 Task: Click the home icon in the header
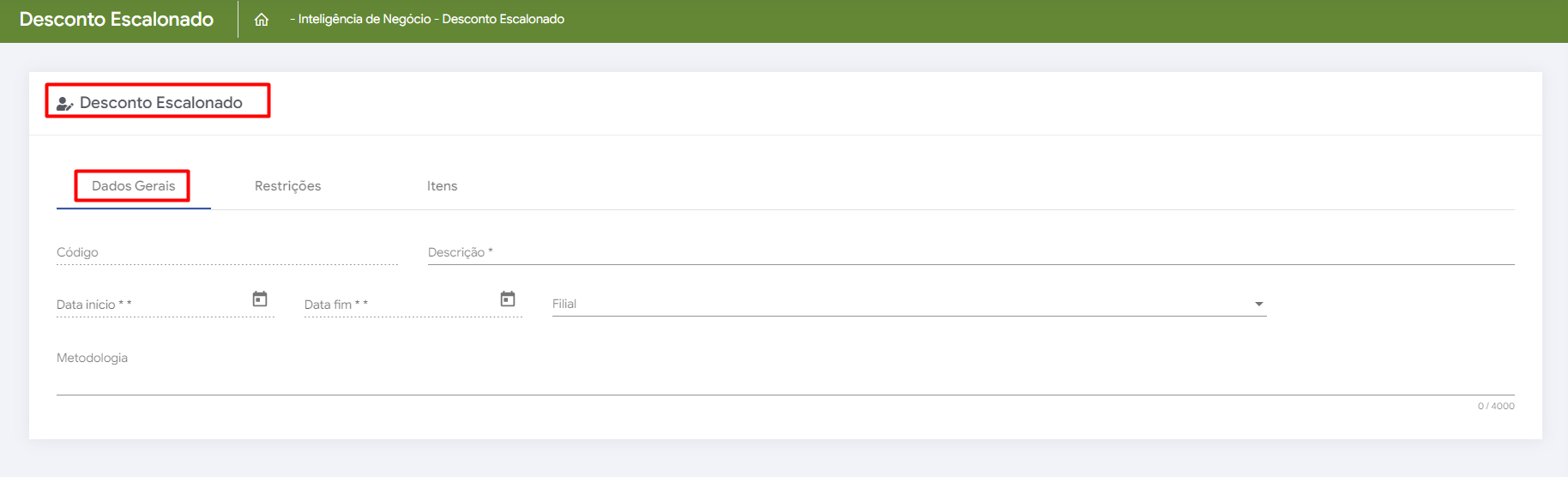262,20
